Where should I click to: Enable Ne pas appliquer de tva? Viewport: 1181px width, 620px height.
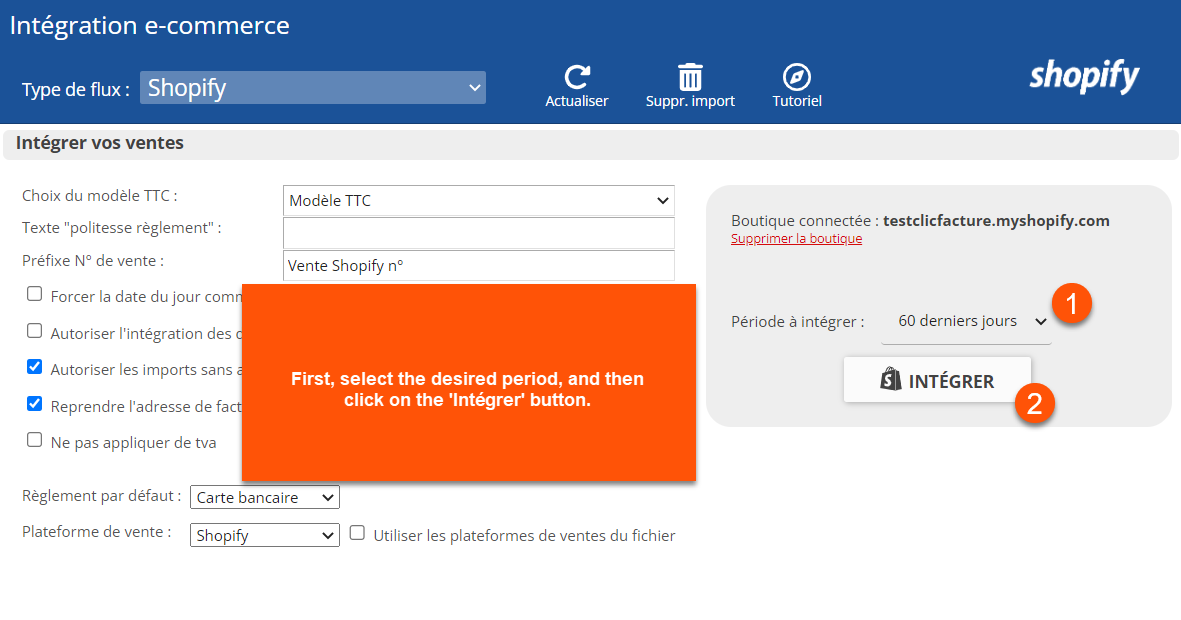pos(35,440)
